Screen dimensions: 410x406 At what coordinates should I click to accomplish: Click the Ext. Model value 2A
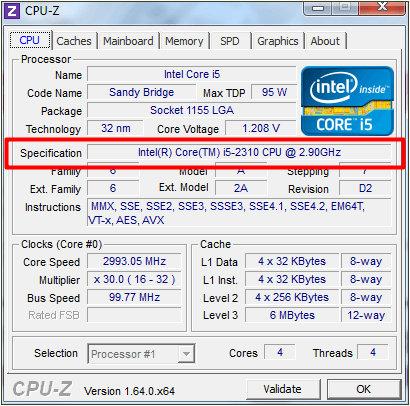[241, 188]
